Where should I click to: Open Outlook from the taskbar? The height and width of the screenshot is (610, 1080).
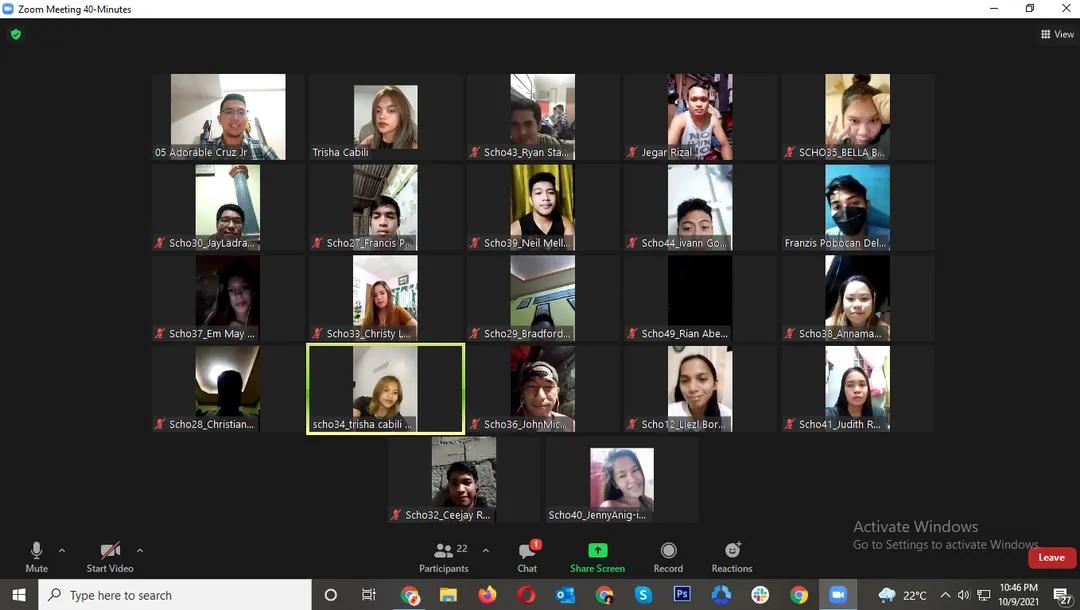tap(565, 595)
